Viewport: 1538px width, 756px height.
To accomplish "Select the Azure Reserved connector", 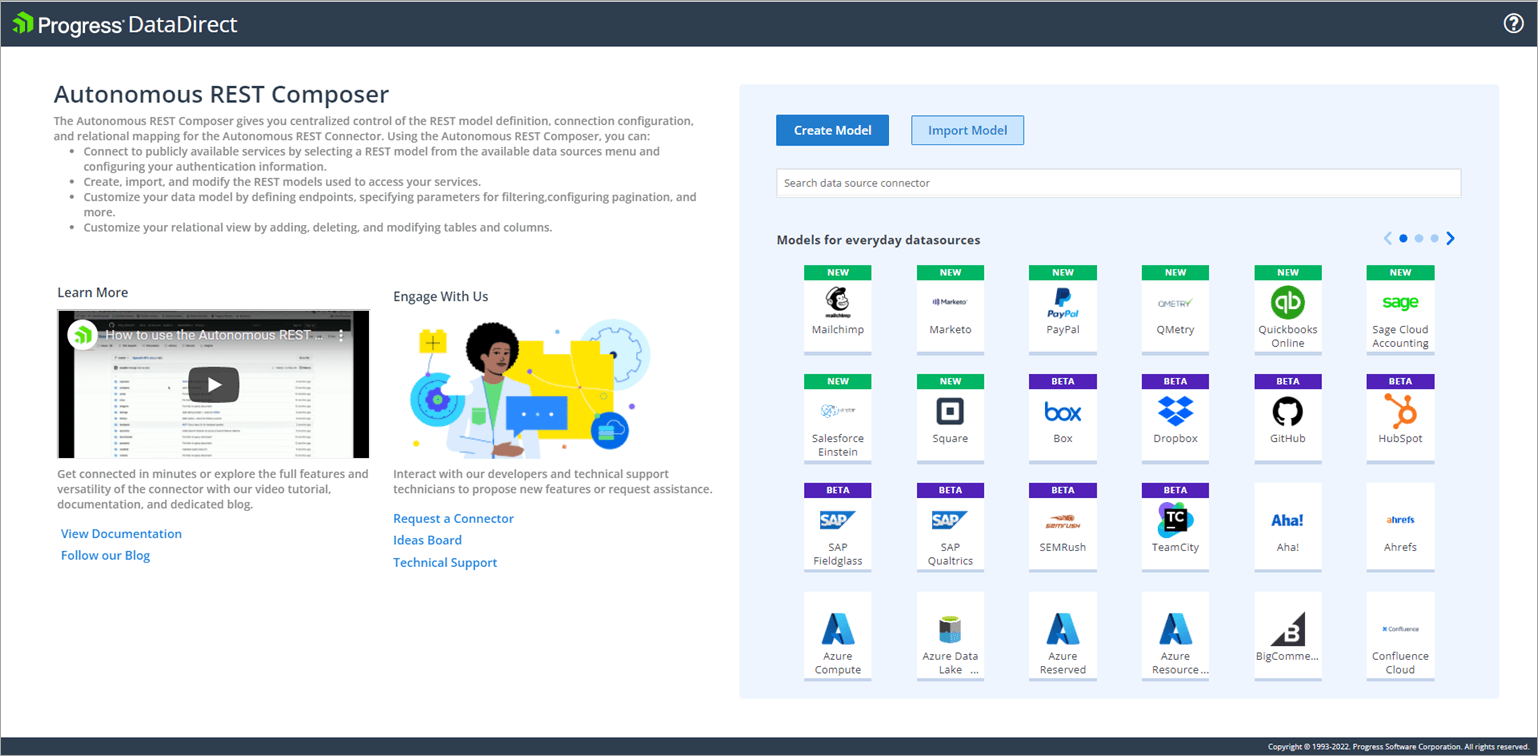I will [1063, 636].
